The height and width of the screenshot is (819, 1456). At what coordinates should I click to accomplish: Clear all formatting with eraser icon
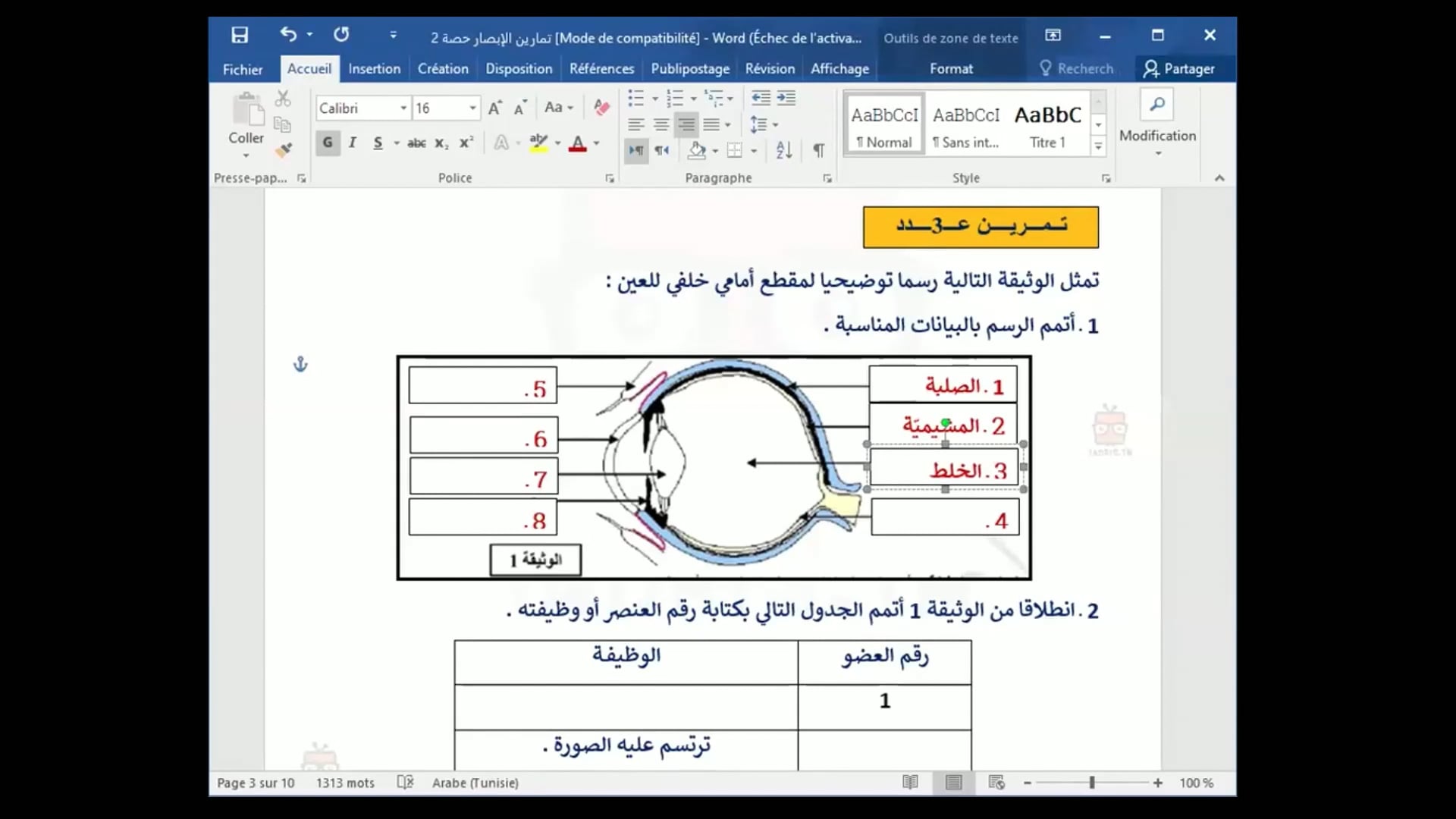coord(601,108)
